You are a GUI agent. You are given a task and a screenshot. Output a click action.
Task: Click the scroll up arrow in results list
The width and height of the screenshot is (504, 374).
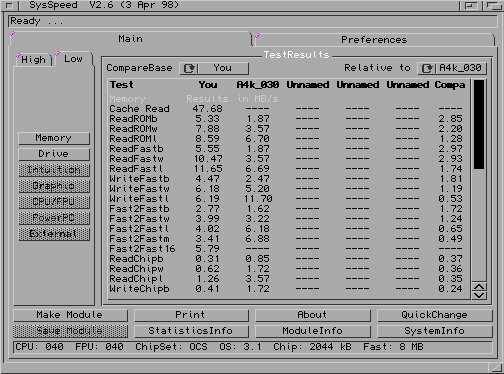pos(479,287)
